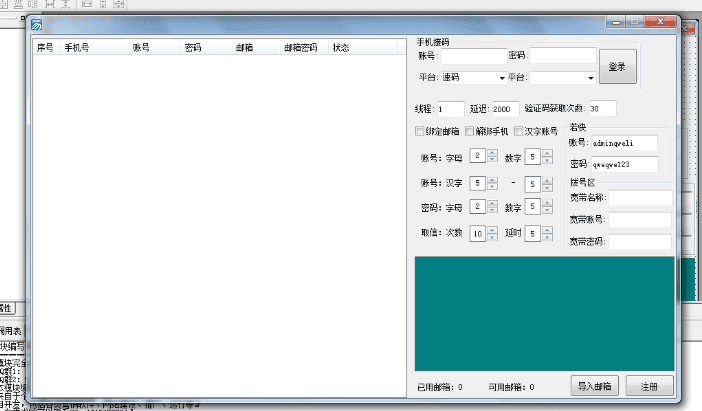Click the 序号 column header
This screenshot has height=411, width=702.
coord(45,47)
